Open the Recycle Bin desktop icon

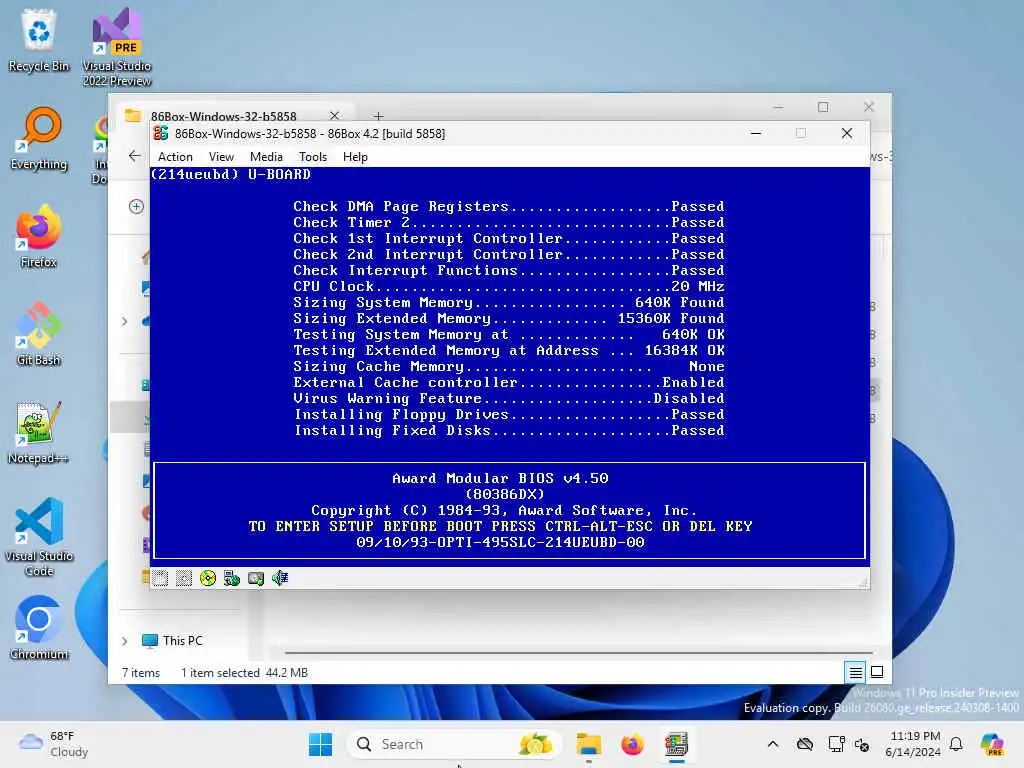point(39,40)
